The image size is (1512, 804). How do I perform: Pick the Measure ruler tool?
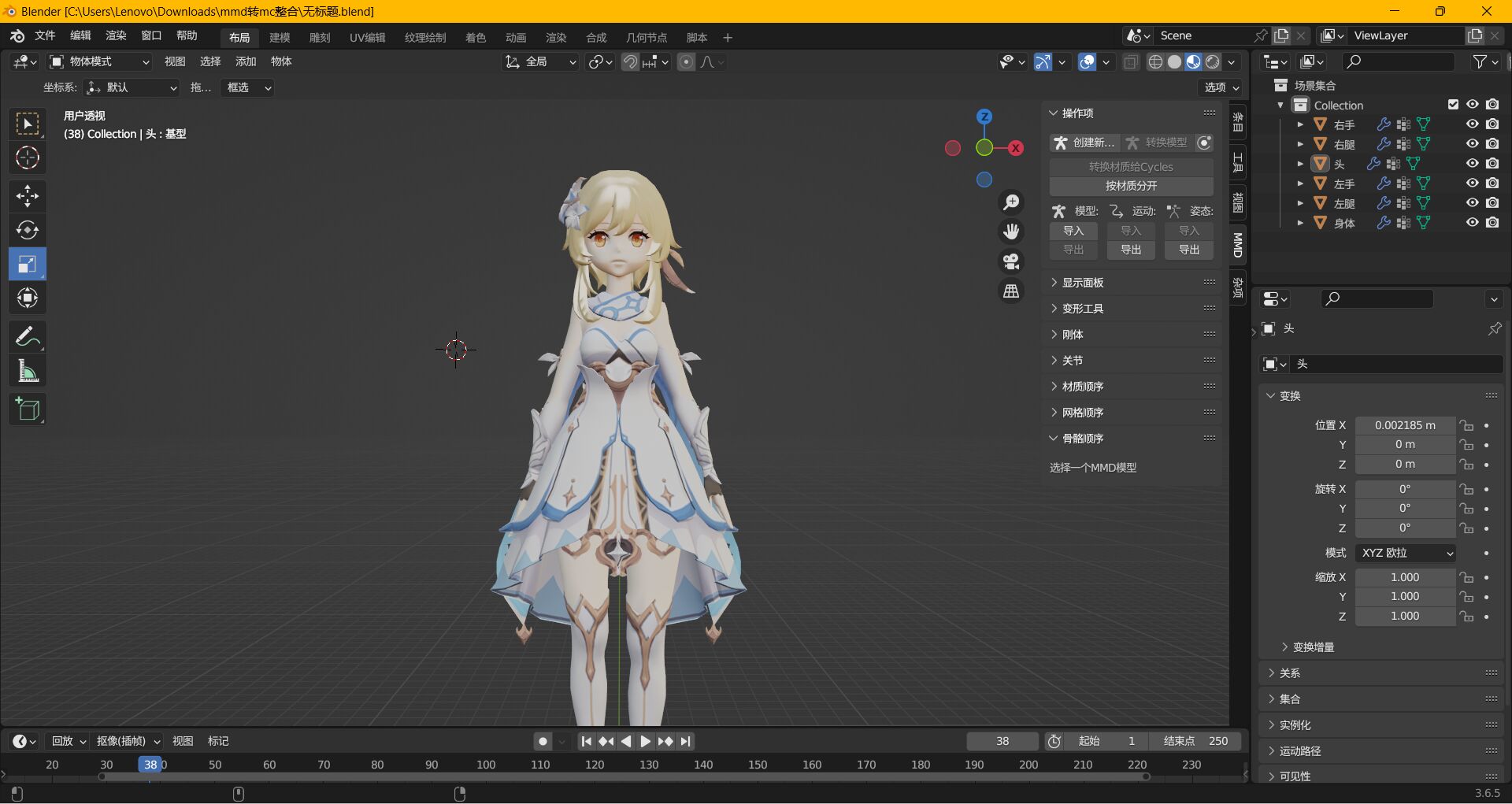(28, 371)
